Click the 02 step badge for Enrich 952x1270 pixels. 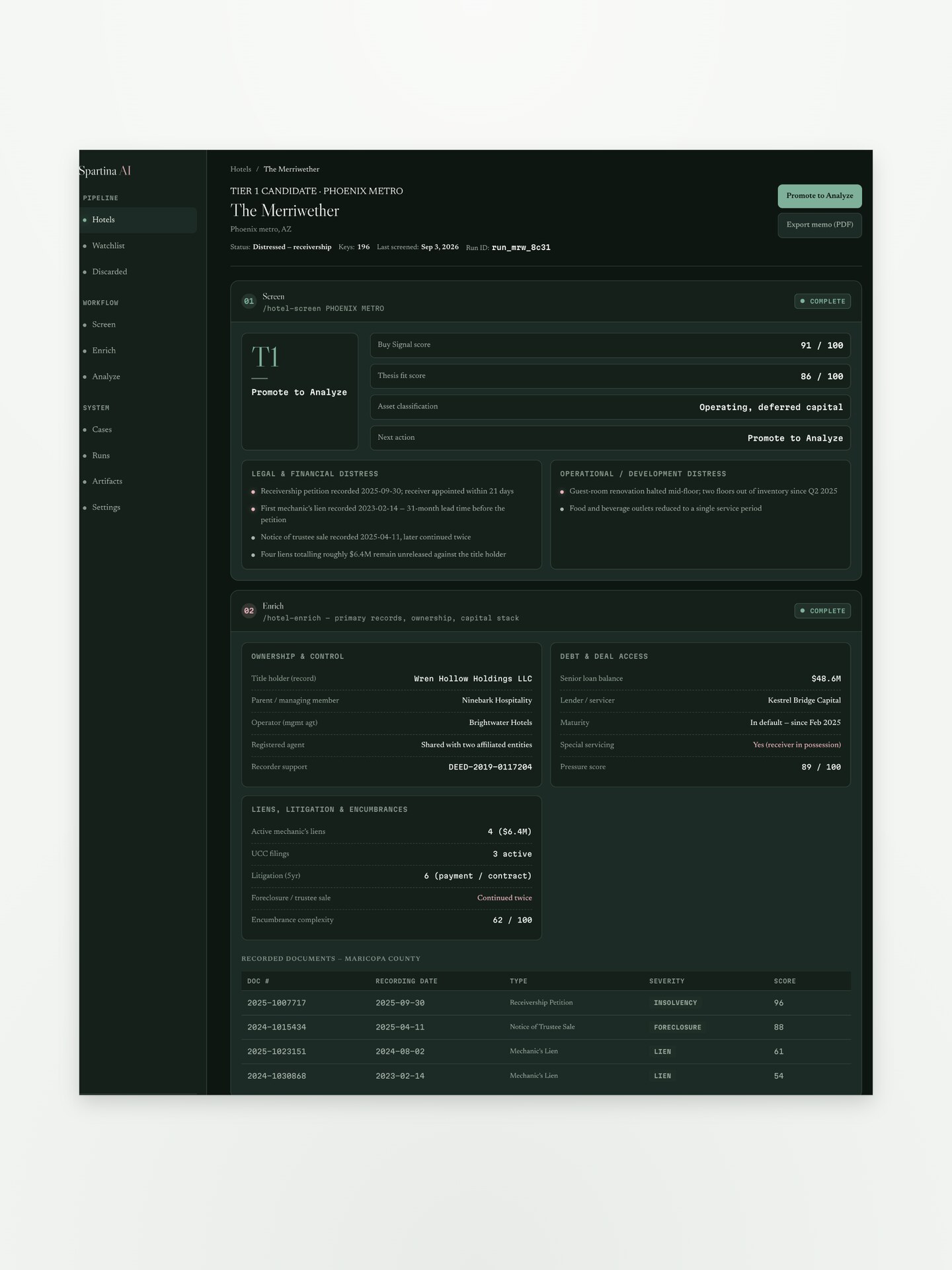pos(249,611)
